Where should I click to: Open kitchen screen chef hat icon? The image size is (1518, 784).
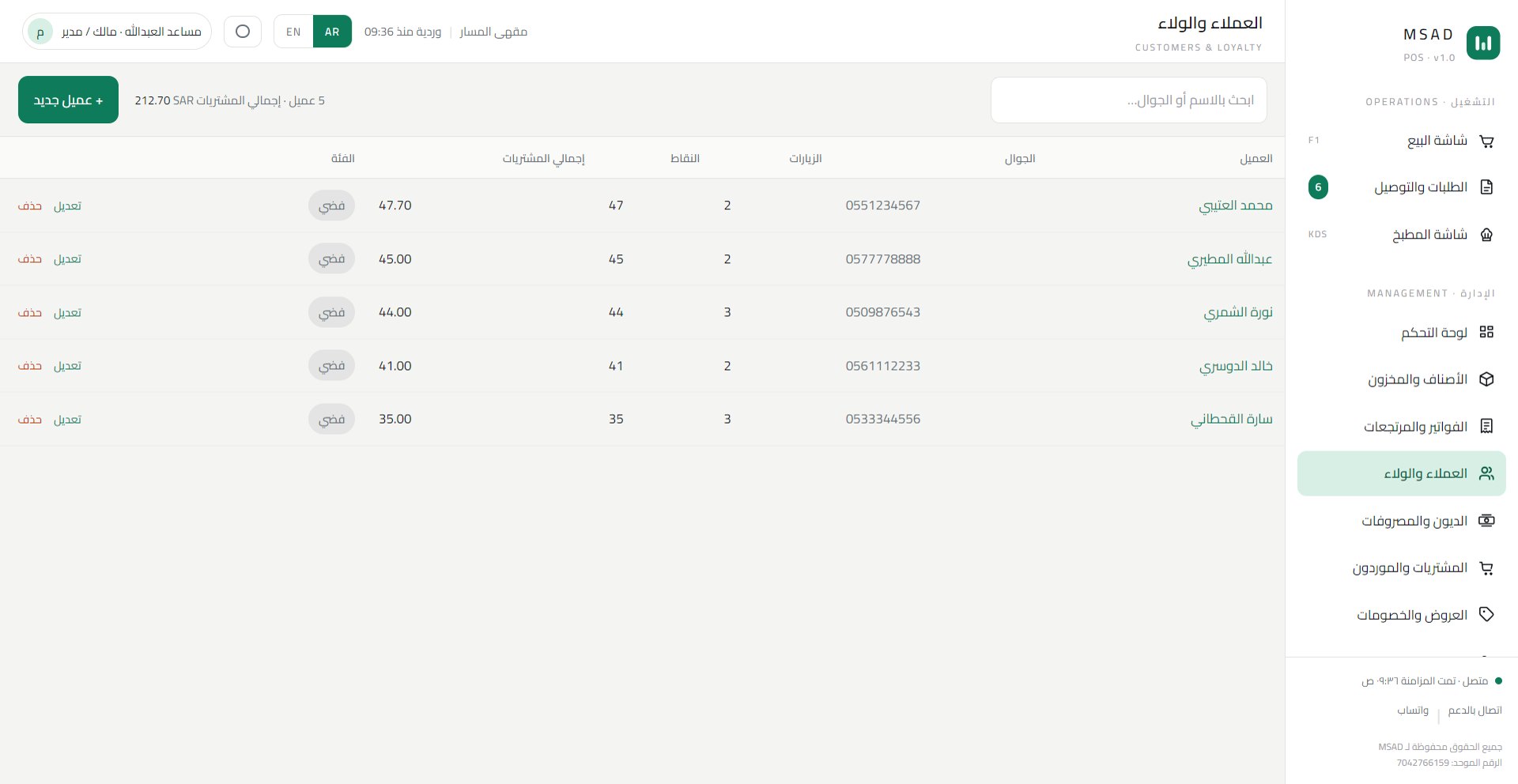point(1486,235)
